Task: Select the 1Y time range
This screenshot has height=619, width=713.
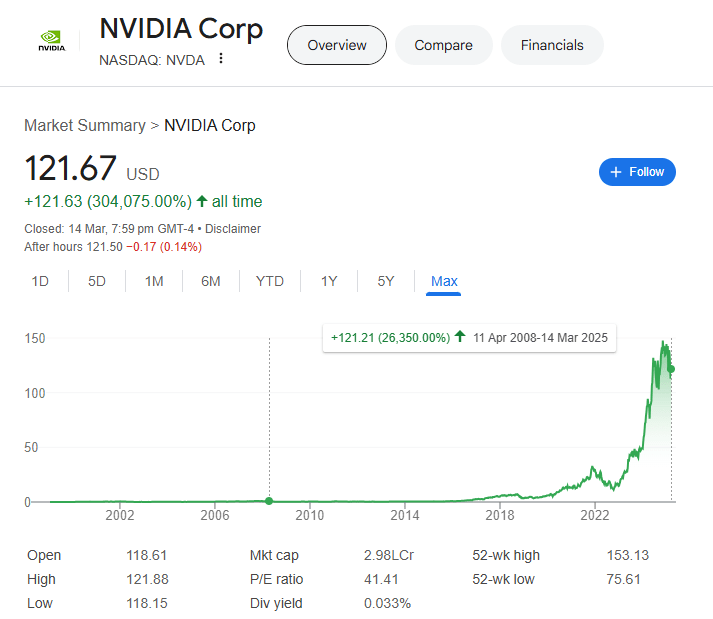Action: [329, 281]
